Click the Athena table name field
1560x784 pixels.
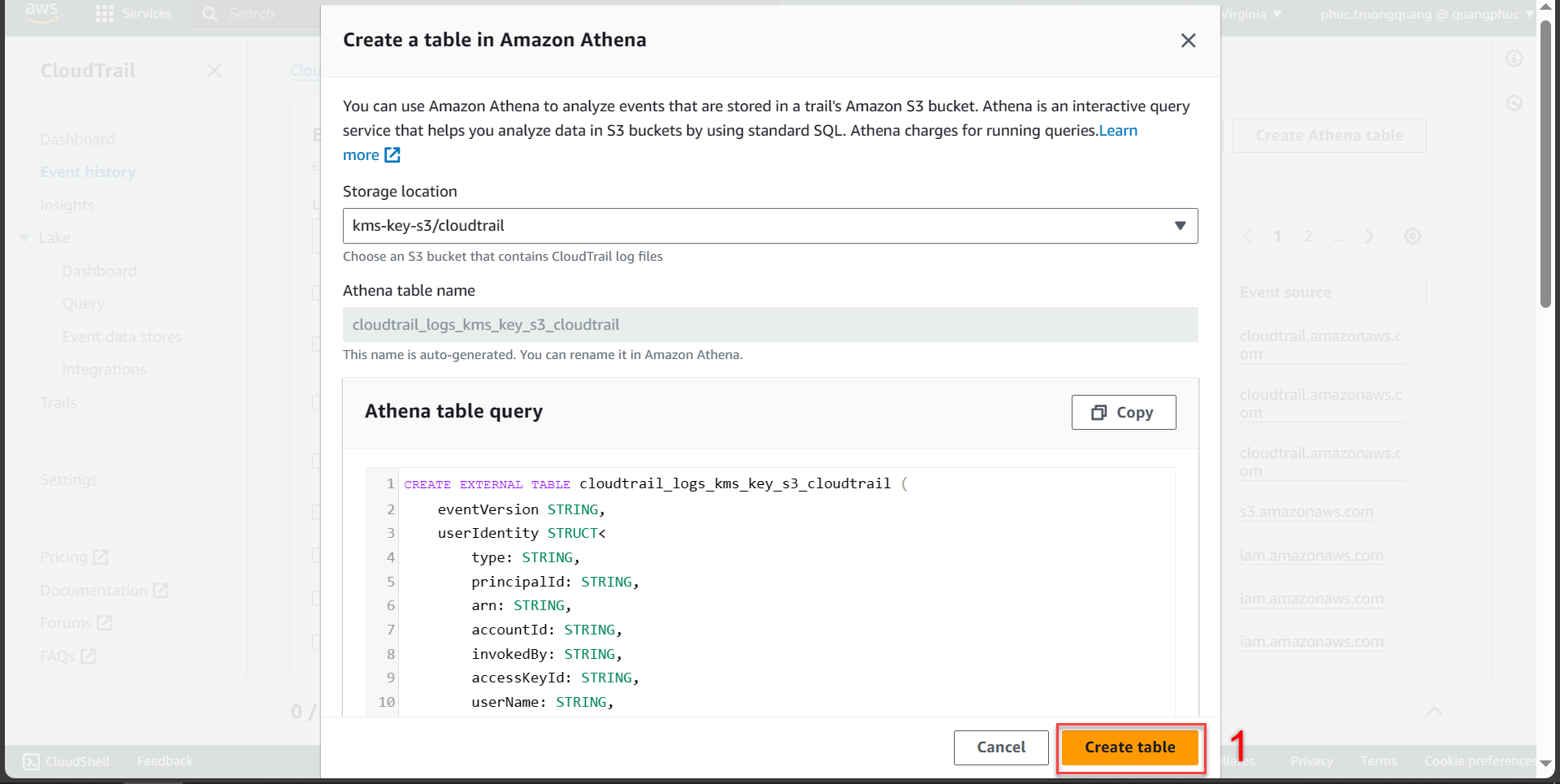[769, 325]
